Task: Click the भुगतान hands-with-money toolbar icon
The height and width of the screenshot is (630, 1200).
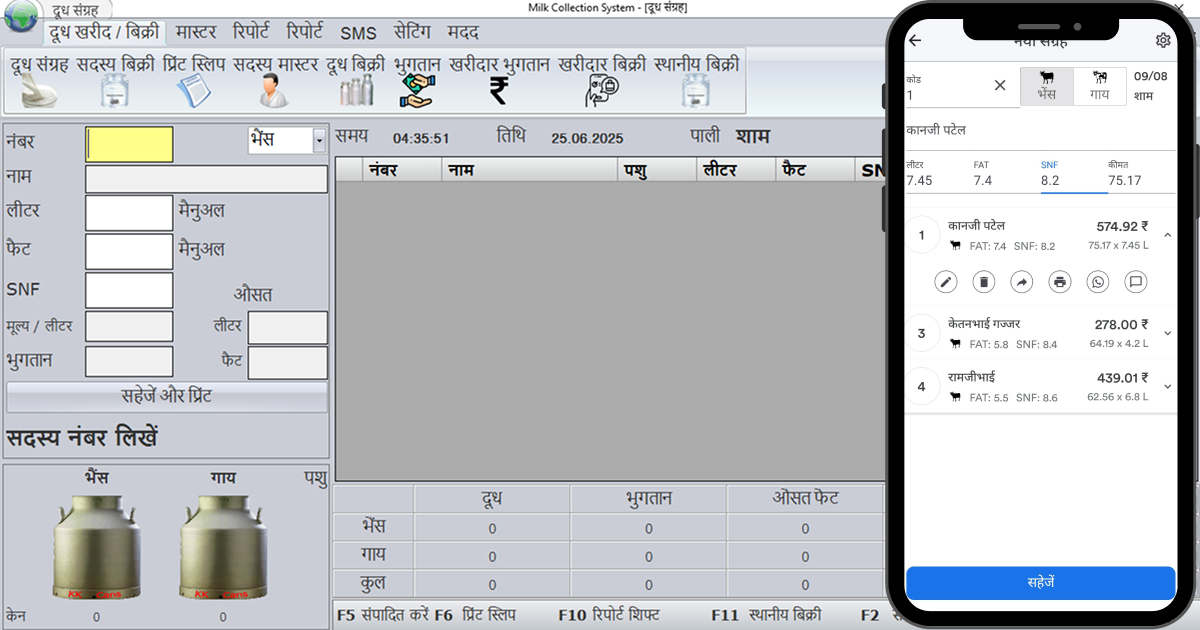Action: pyautogui.click(x=418, y=92)
